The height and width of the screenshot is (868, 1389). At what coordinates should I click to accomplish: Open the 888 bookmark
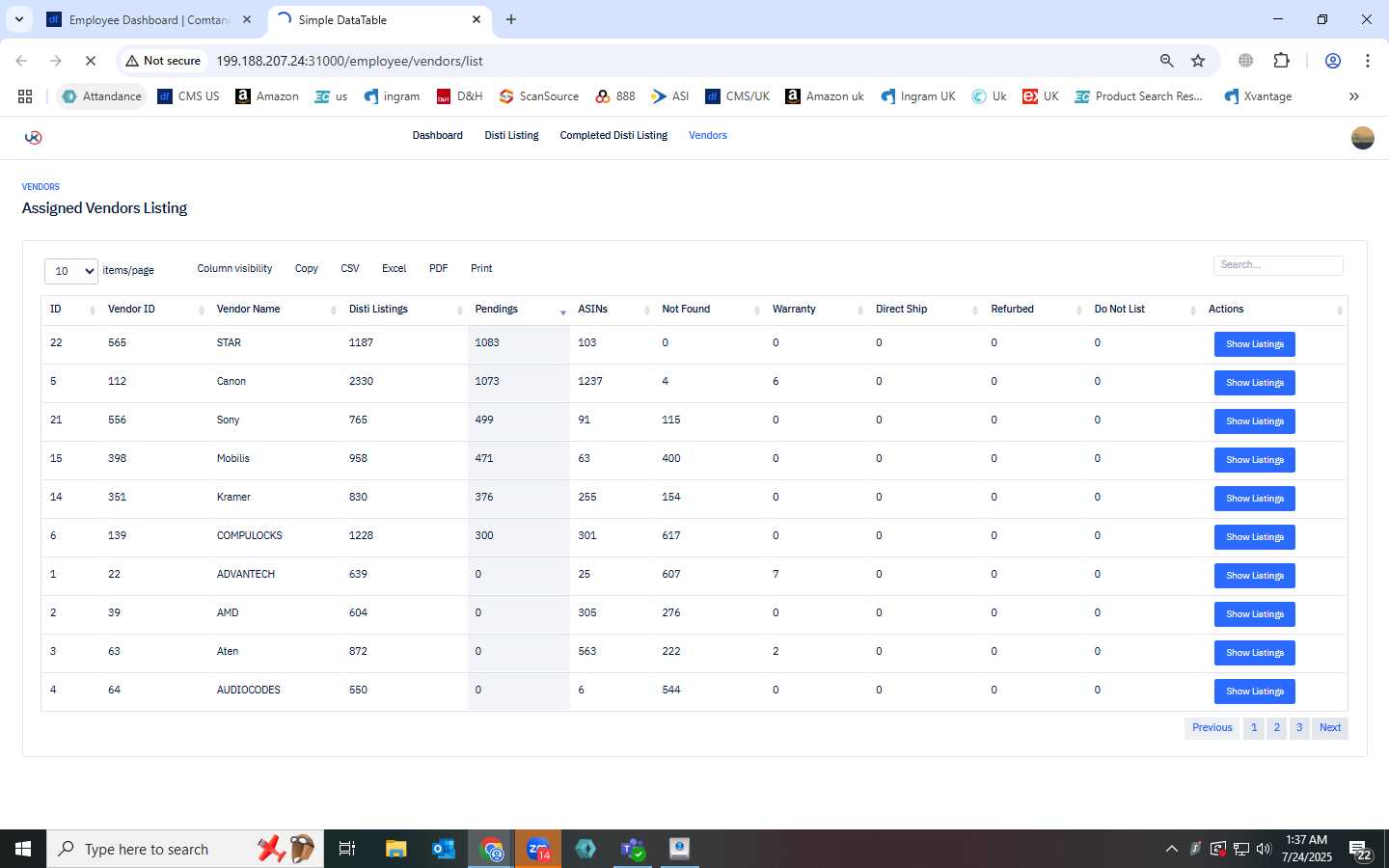615,96
